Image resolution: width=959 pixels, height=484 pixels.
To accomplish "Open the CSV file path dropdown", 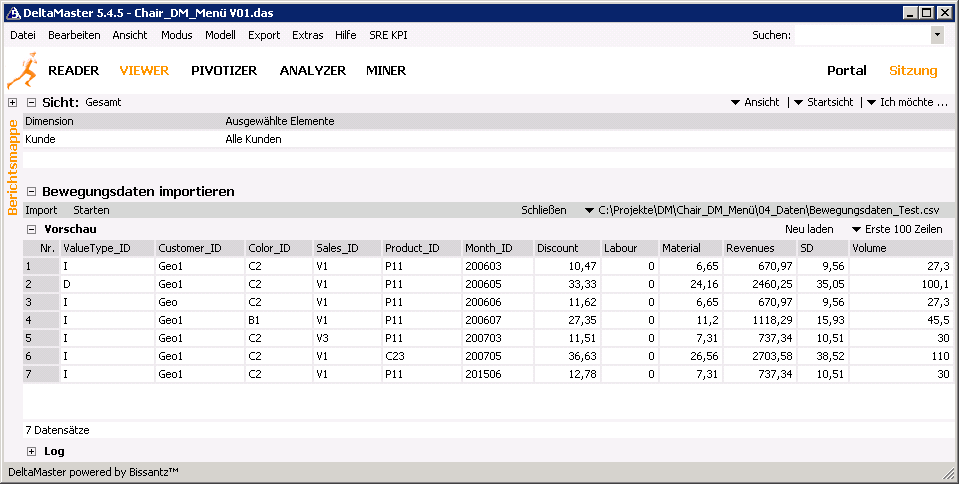I will [589, 210].
